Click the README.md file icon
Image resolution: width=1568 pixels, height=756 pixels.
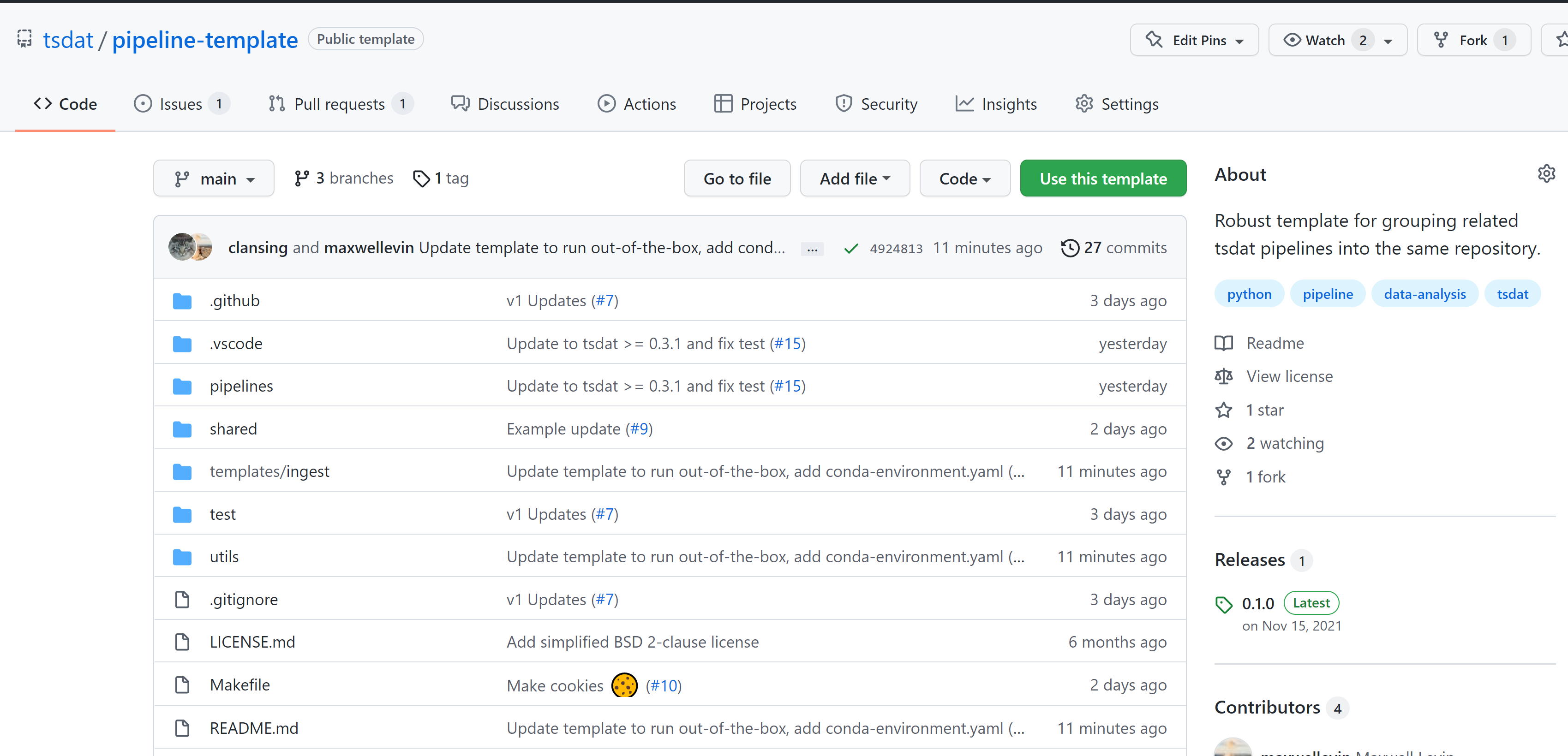click(182, 728)
